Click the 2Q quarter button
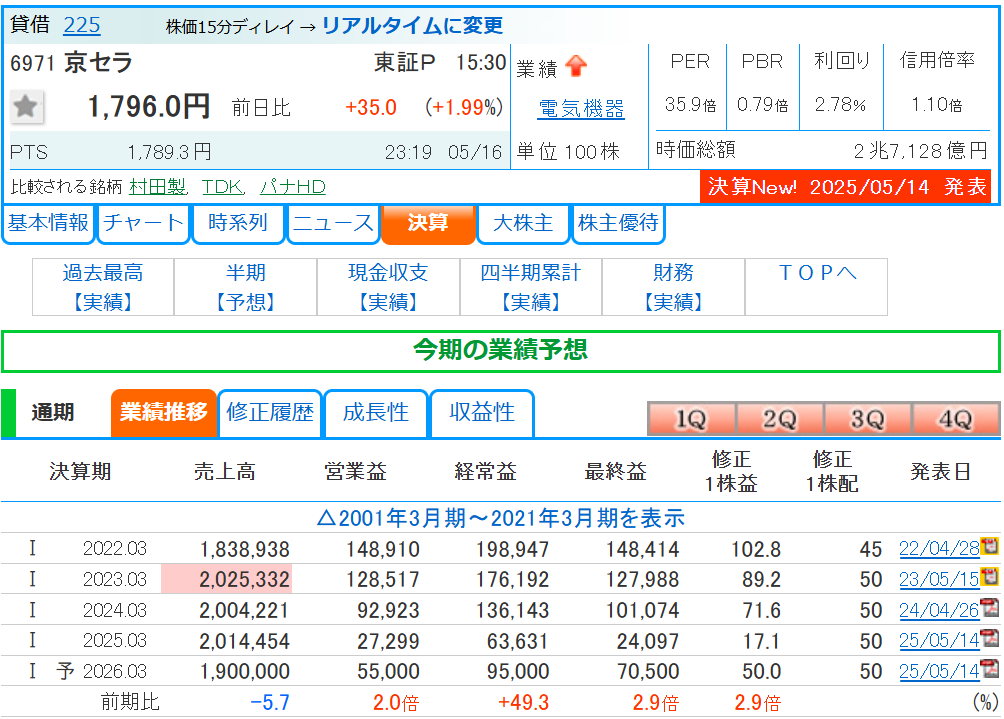The height and width of the screenshot is (719, 1004). [x=780, y=419]
